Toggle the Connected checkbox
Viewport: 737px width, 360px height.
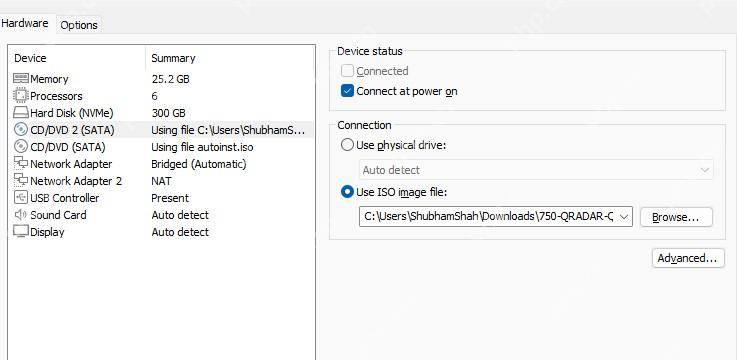point(347,71)
